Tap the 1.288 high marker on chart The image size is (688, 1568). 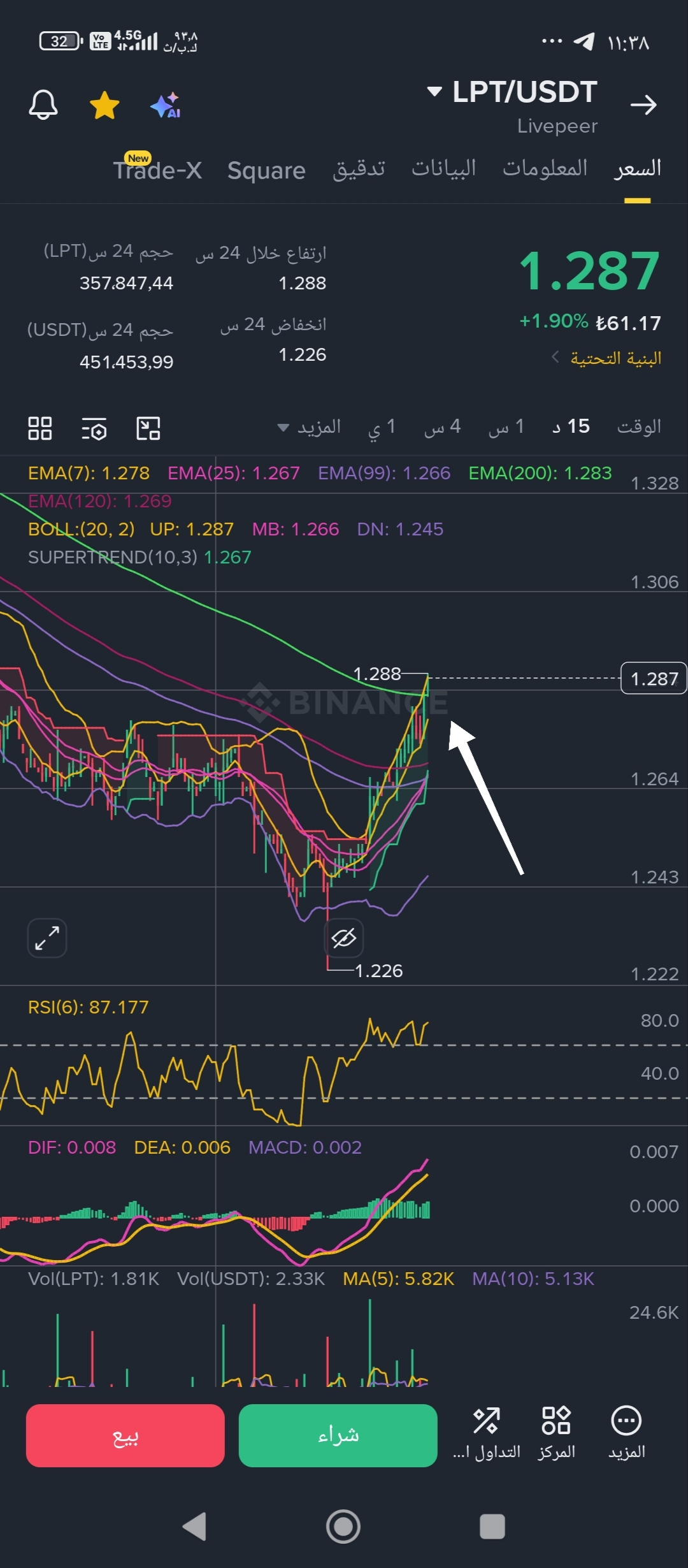[x=377, y=674]
